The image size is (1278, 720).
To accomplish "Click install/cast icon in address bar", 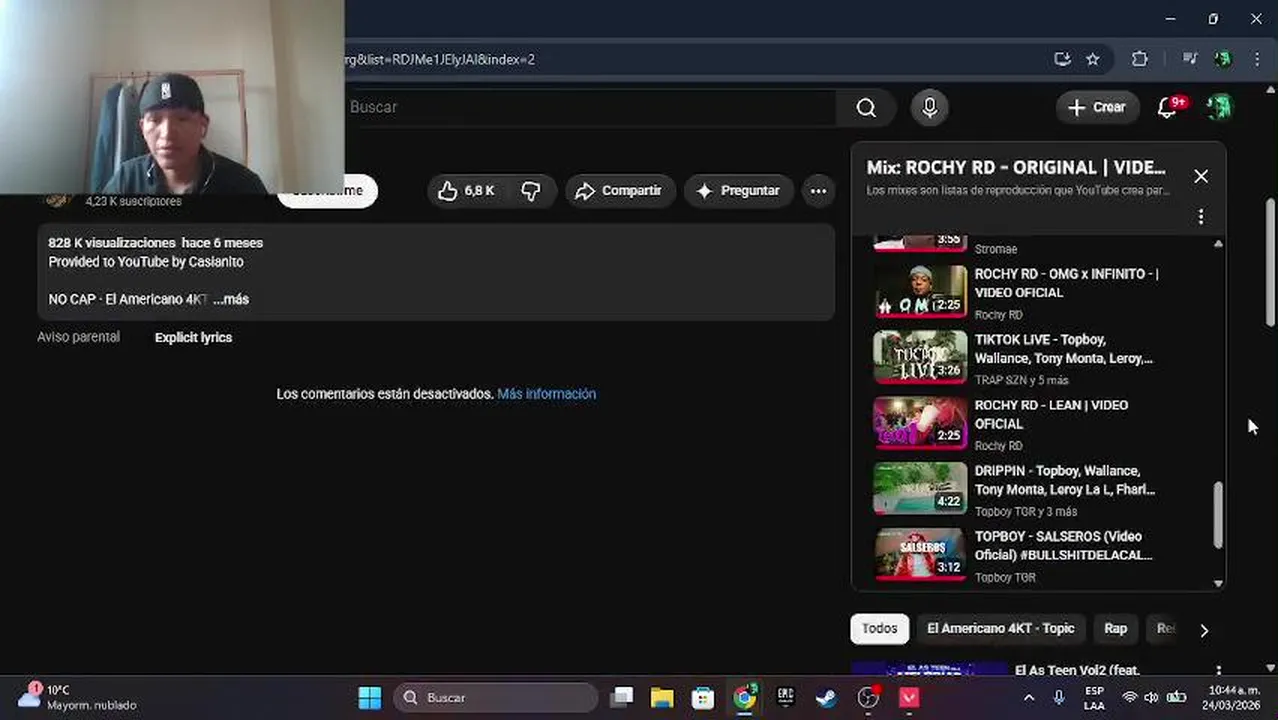I will [1062, 59].
